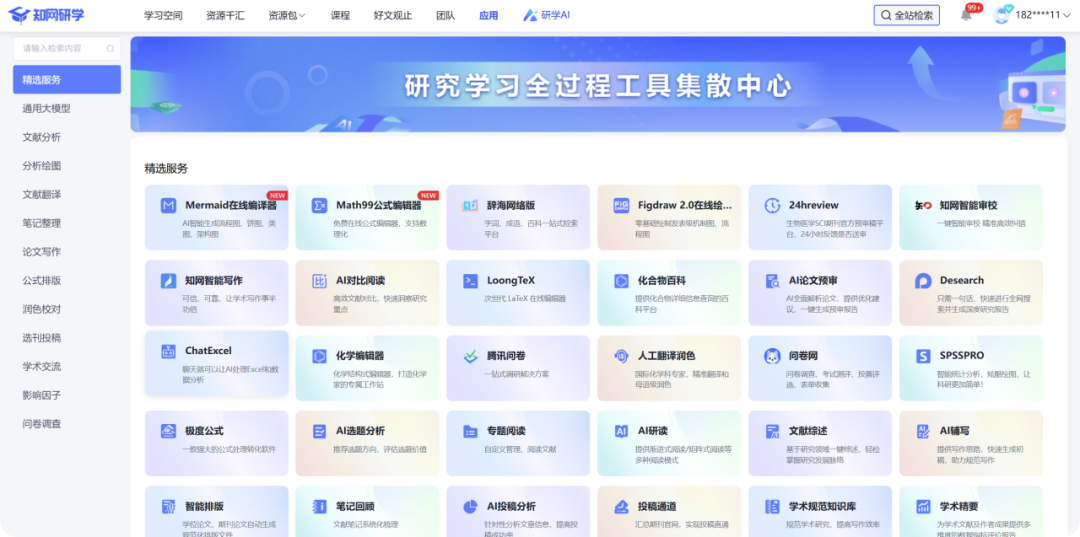The image size is (1080, 537).
Task: Click the Mermaid在线编译器 icon
Action: pos(168,205)
